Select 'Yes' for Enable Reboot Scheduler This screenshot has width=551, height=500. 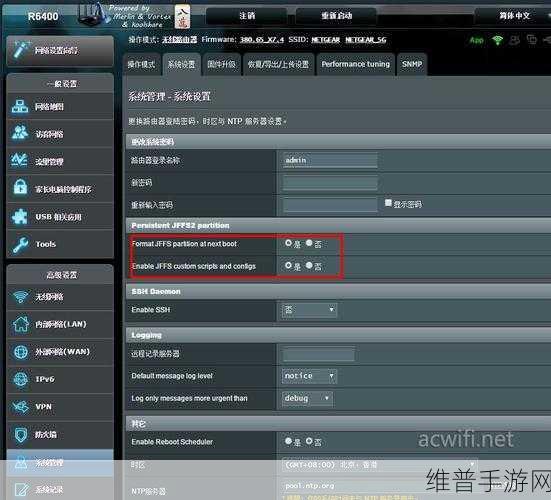pos(289,441)
